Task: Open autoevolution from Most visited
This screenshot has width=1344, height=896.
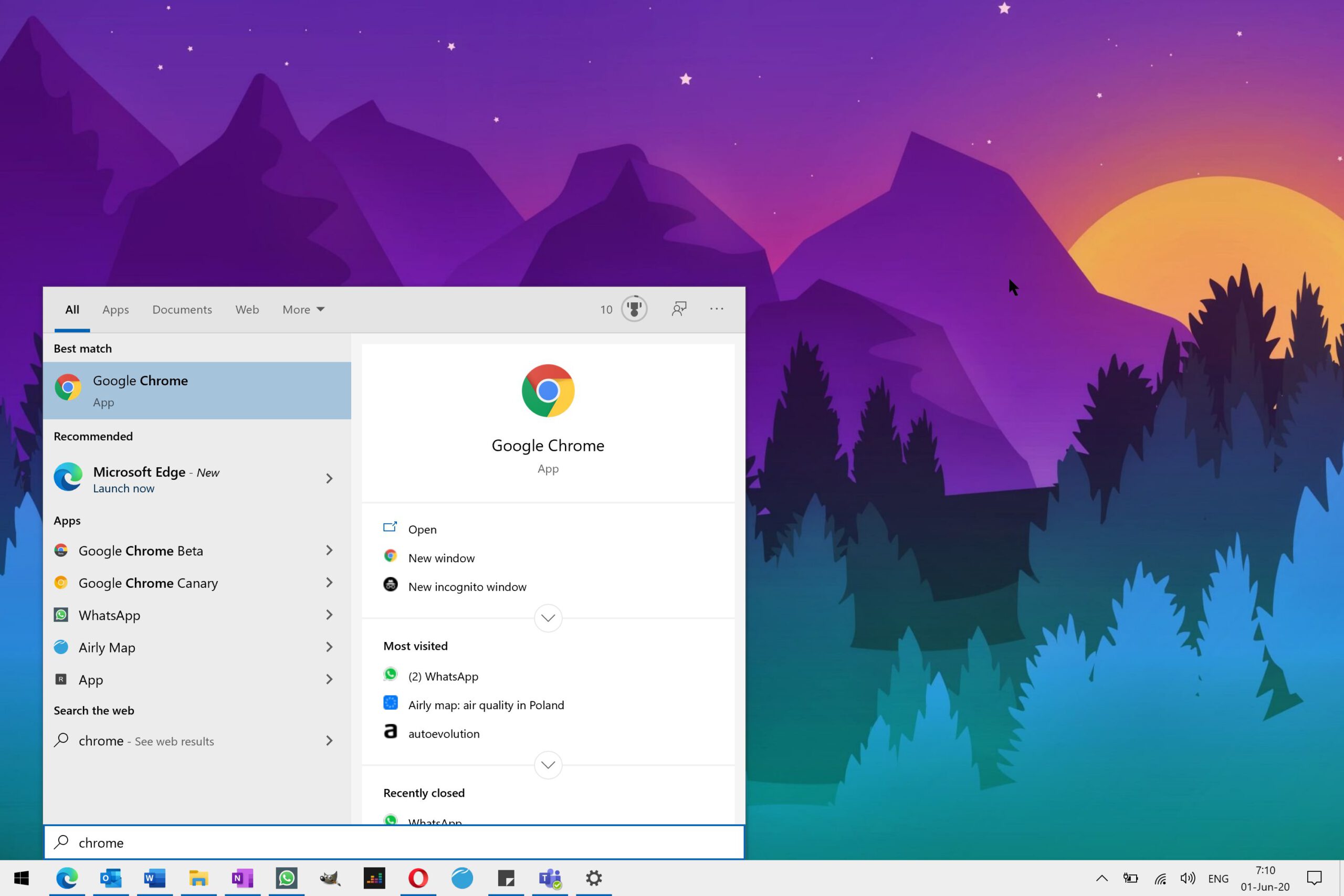Action: click(x=444, y=733)
